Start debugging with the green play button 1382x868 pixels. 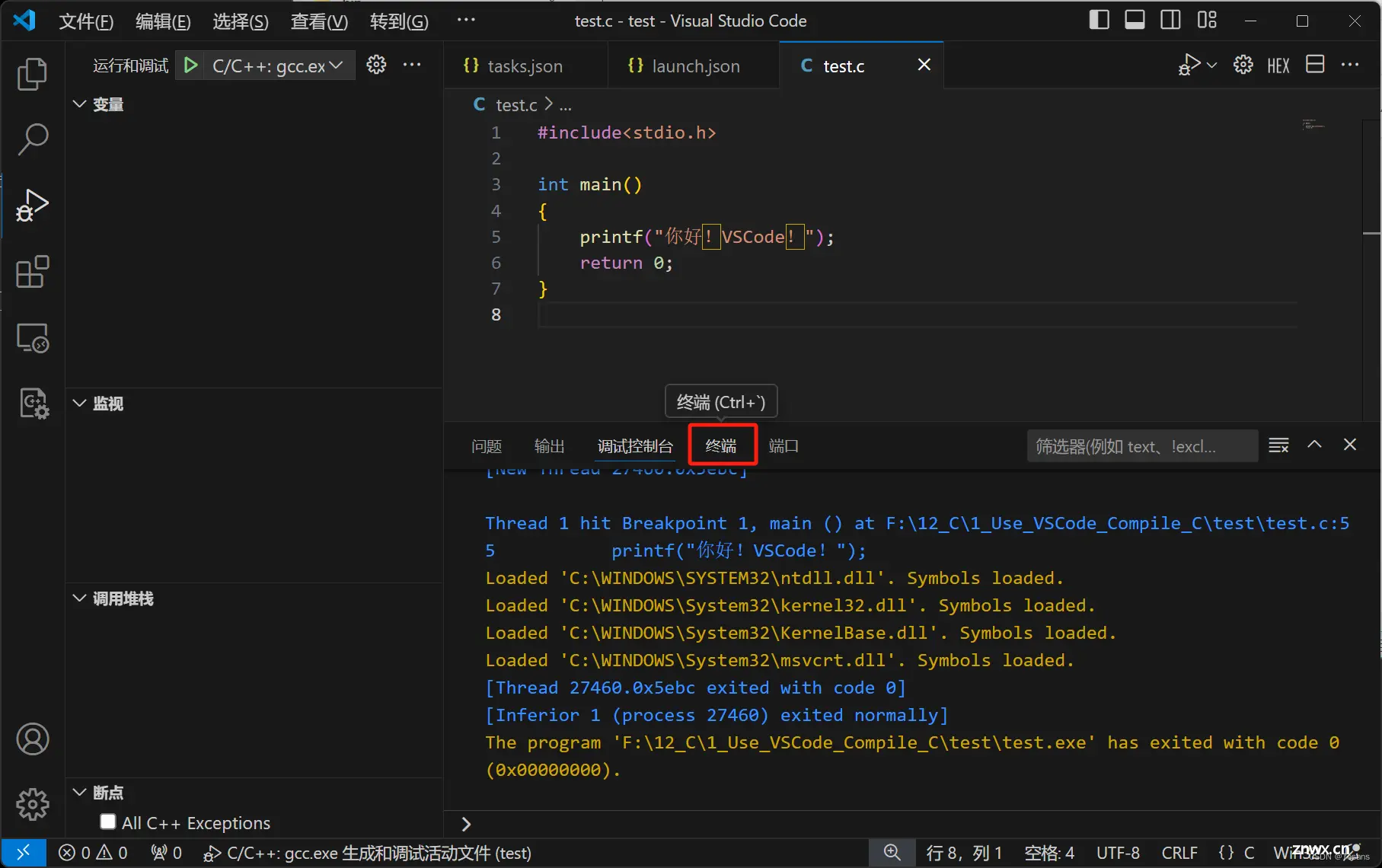191,65
